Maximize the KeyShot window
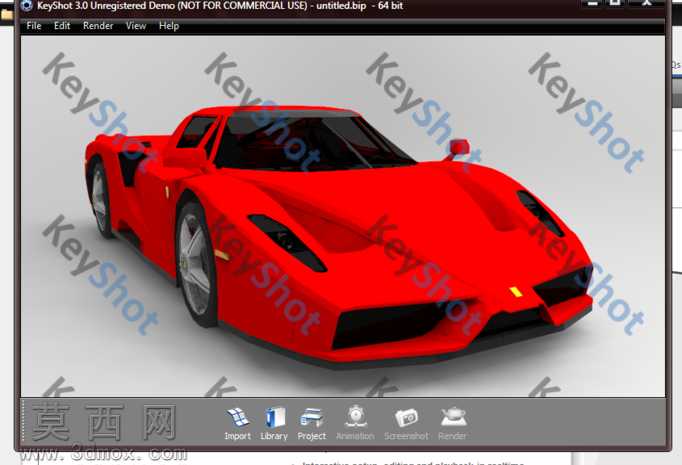This screenshot has width=682, height=465. click(x=615, y=3)
